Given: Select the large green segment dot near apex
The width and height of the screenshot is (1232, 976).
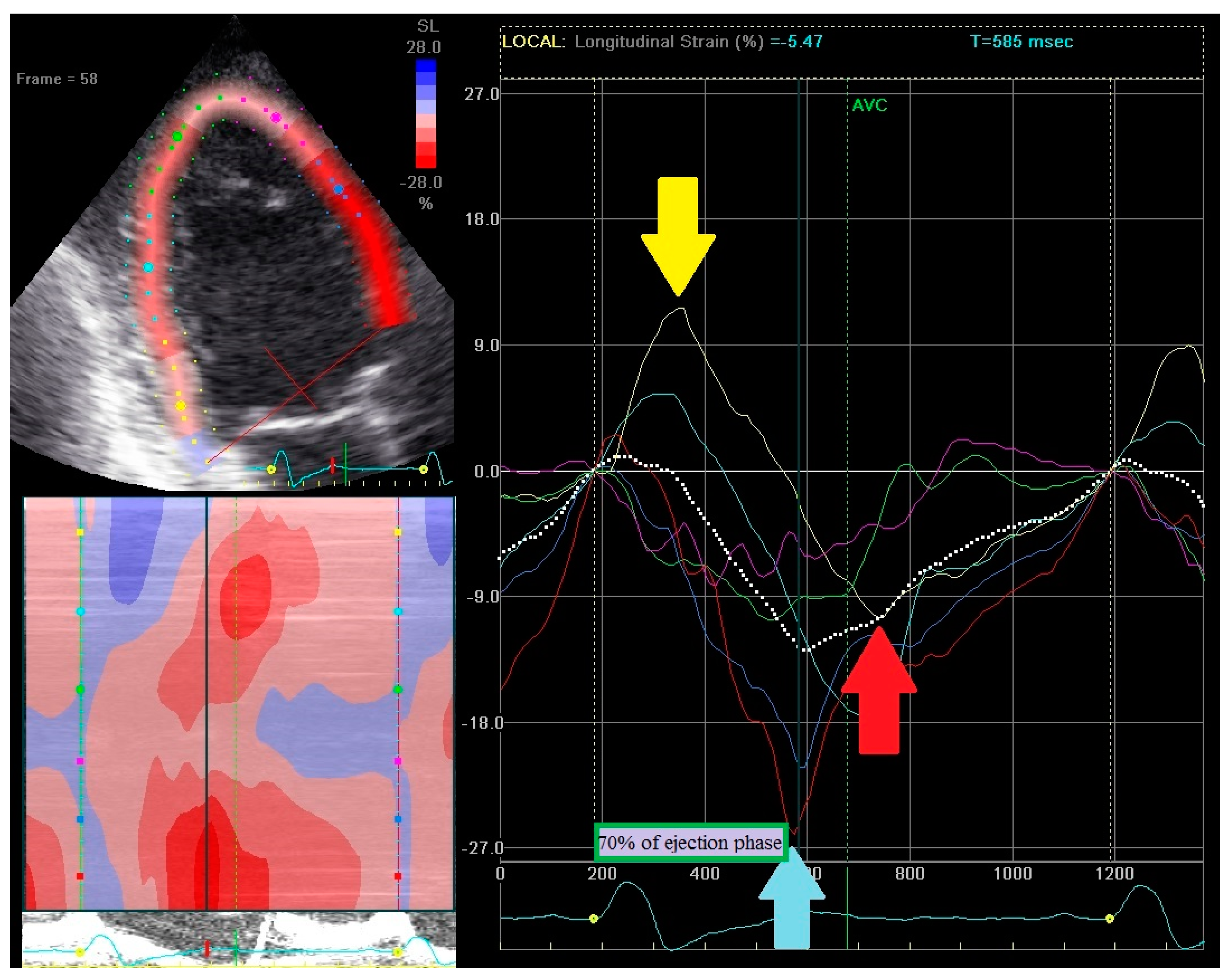Looking at the screenshot, I should [177, 137].
